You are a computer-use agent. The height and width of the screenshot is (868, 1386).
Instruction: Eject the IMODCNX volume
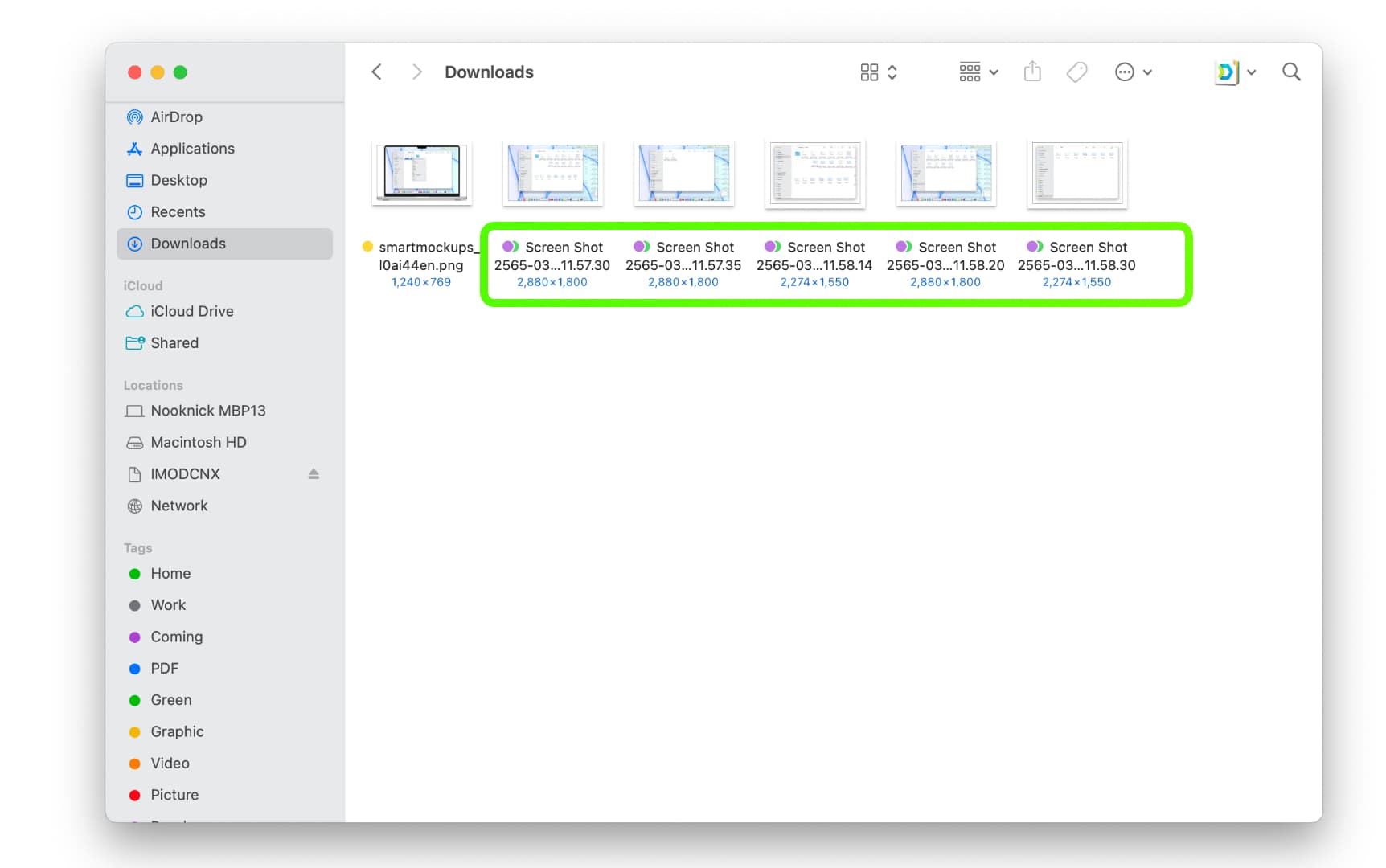click(314, 474)
